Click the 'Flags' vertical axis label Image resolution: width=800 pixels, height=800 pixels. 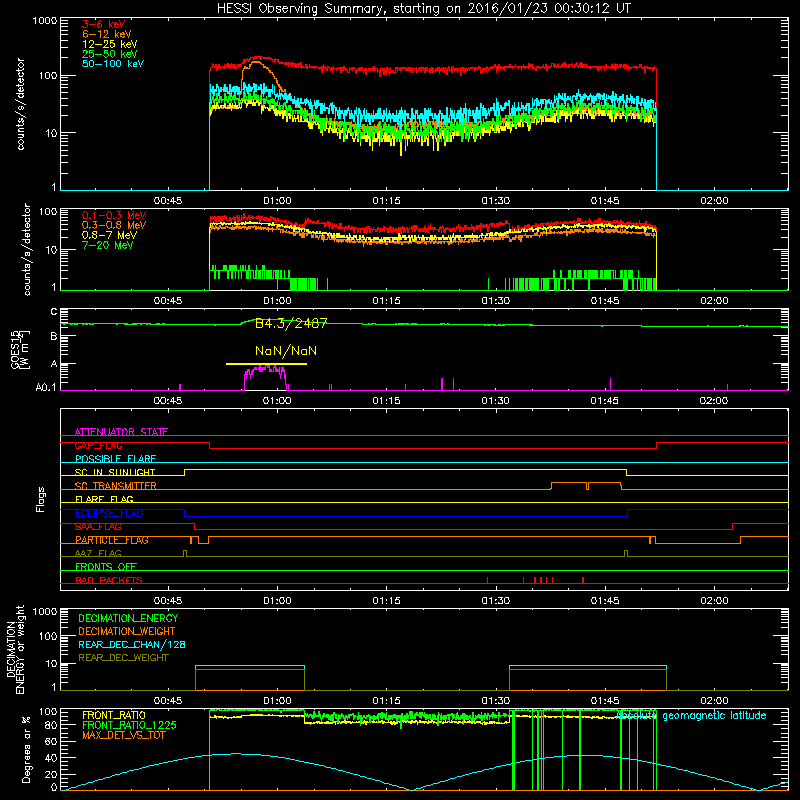[x=40, y=499]
